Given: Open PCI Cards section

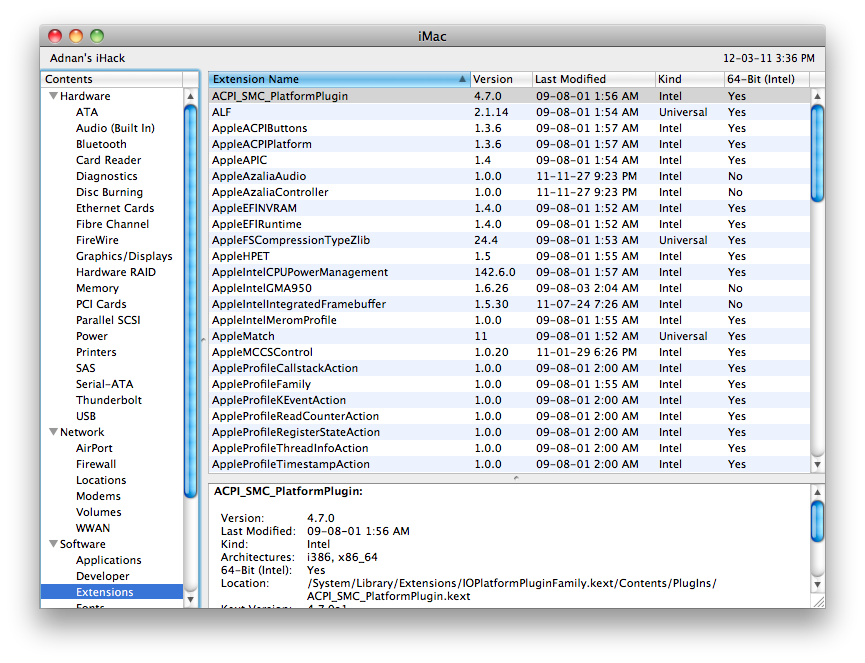Looking at the screenshot, I should pos(102,304).
